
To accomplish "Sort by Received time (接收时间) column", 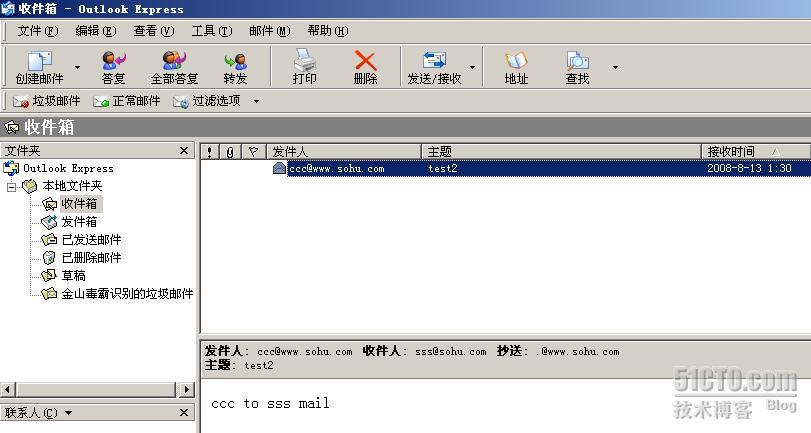I will pyautogui.click(x=756, y=152).
